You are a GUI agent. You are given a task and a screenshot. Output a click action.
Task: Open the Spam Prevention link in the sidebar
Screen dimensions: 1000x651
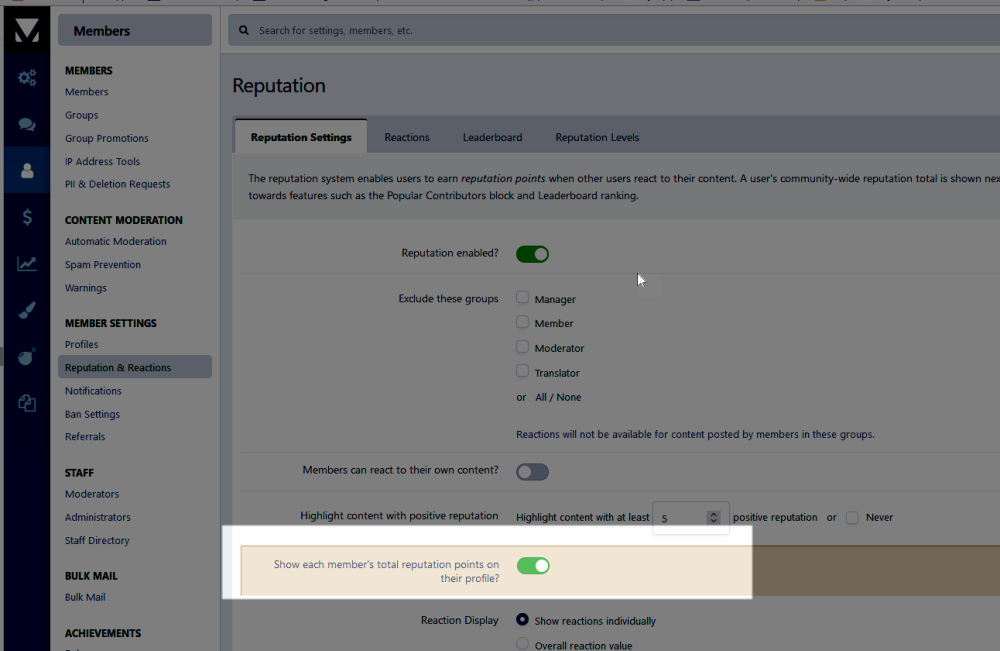103,265
